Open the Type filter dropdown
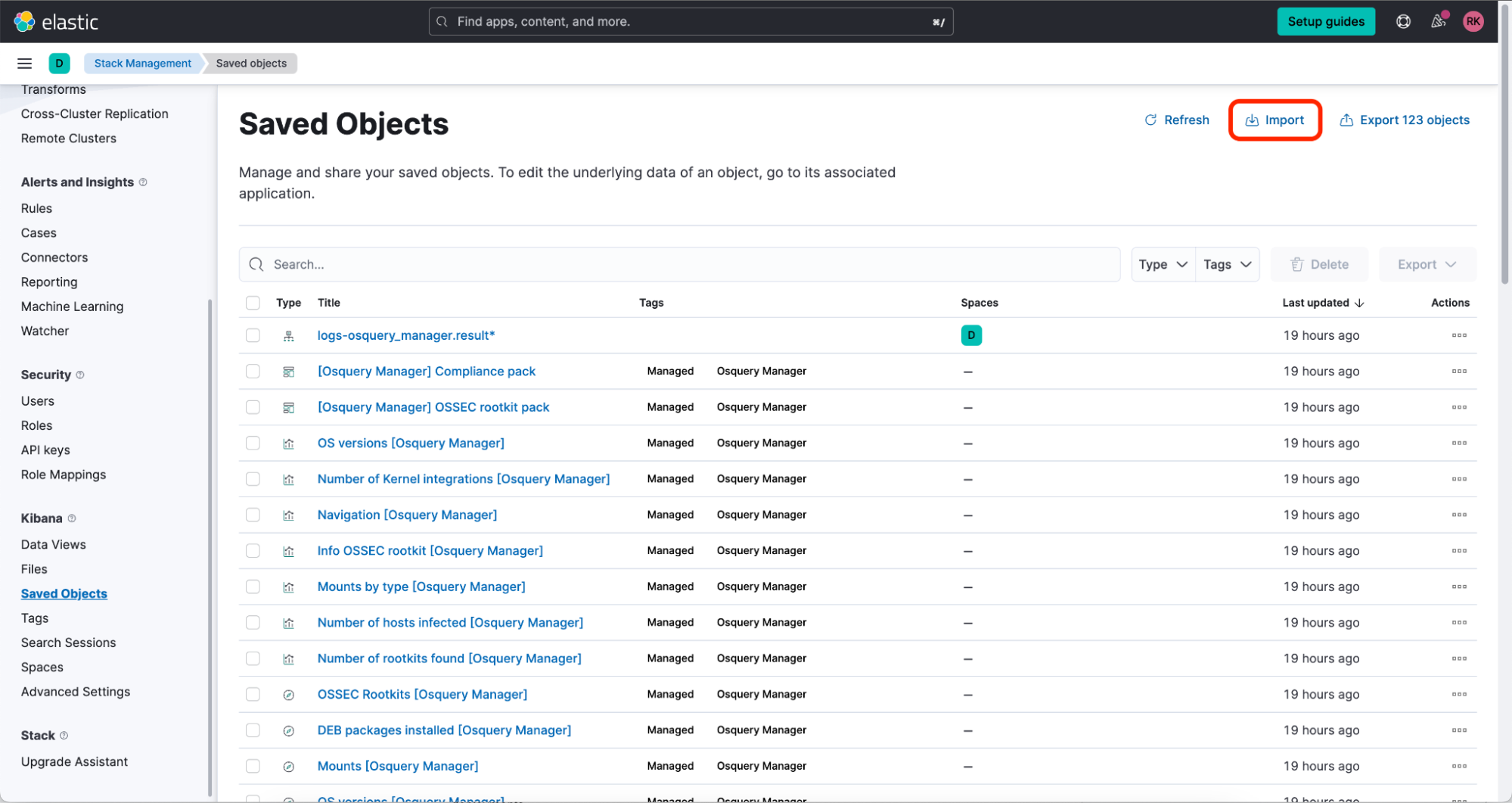The height and width of the screenshot is (803, 1512). point(1163,264)
